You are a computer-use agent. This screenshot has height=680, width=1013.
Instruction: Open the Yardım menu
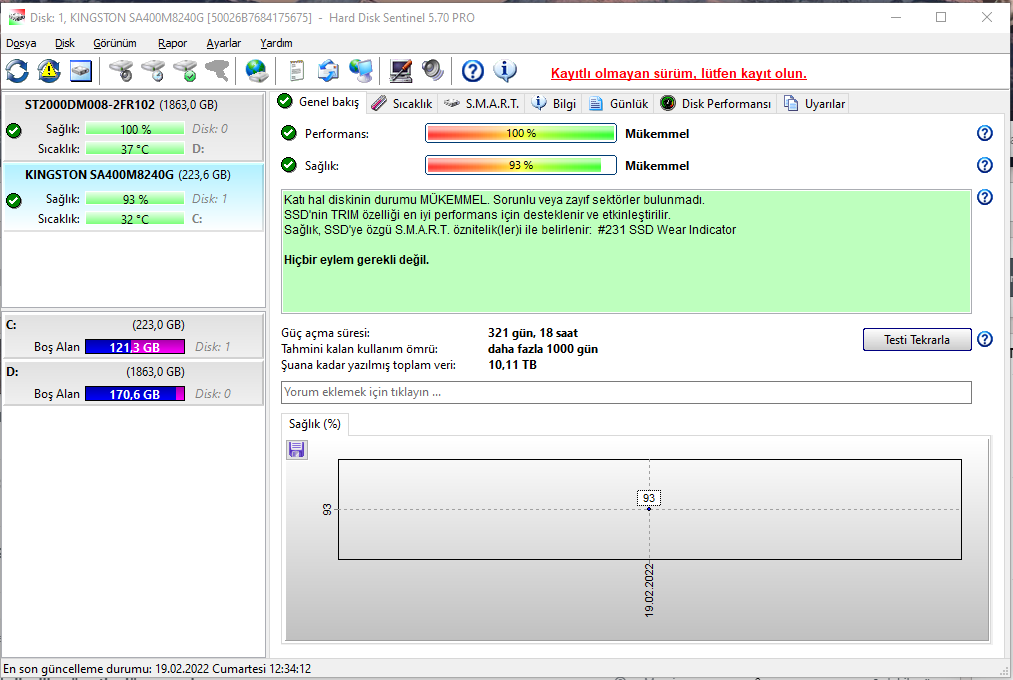tap(277, 43)
